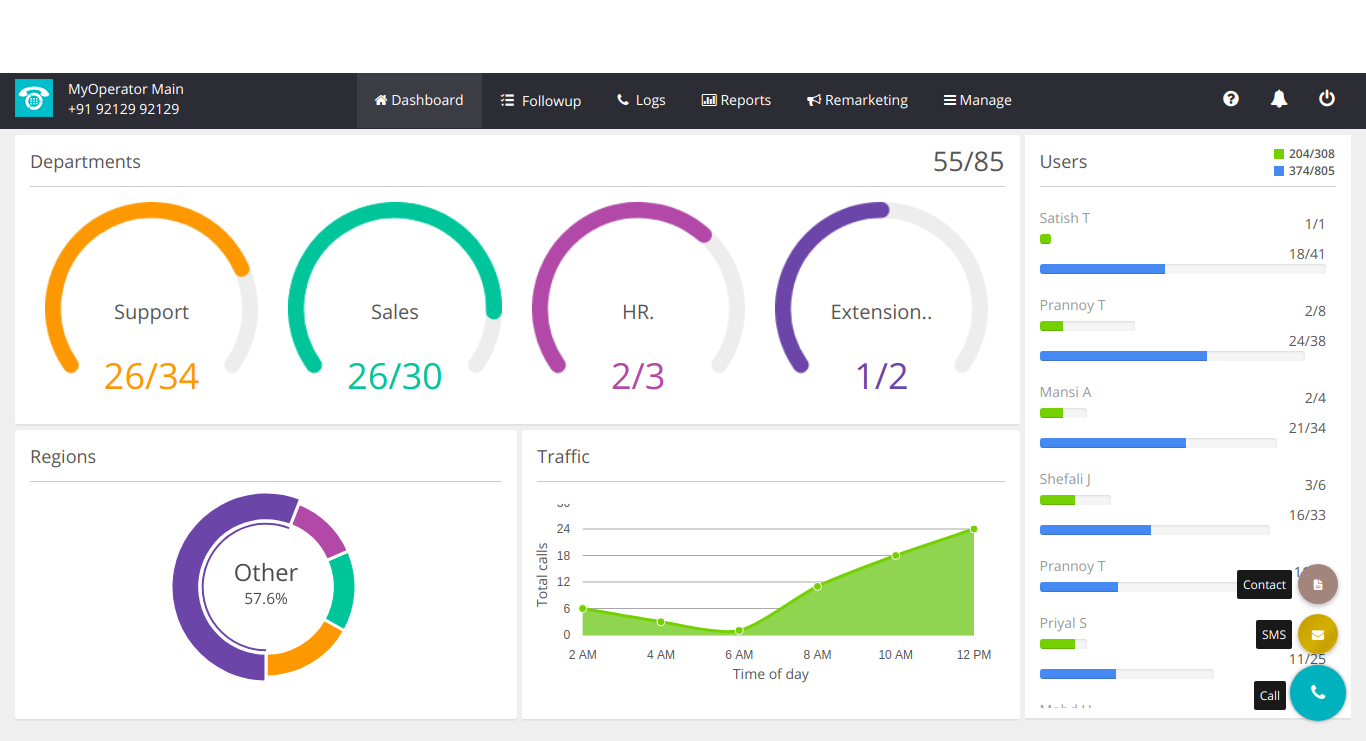Screen dimensions: 1366x741
Task: Open the Logs menu
Action: [x=641, y=100]
